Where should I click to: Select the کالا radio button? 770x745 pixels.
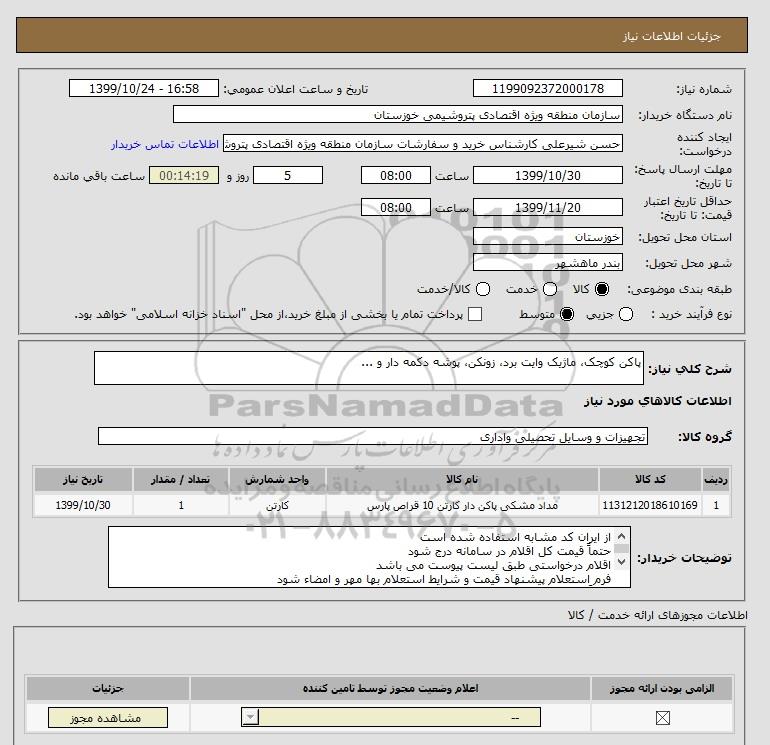(602, 289)
